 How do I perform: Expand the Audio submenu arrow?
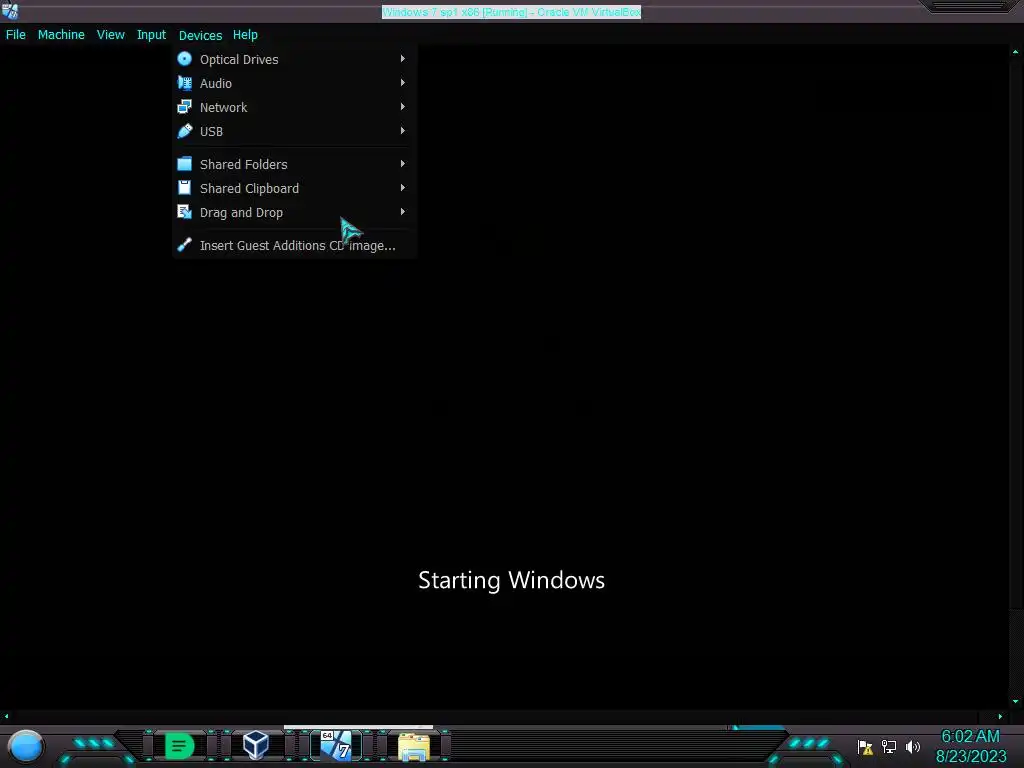click(x=402, y=83)
